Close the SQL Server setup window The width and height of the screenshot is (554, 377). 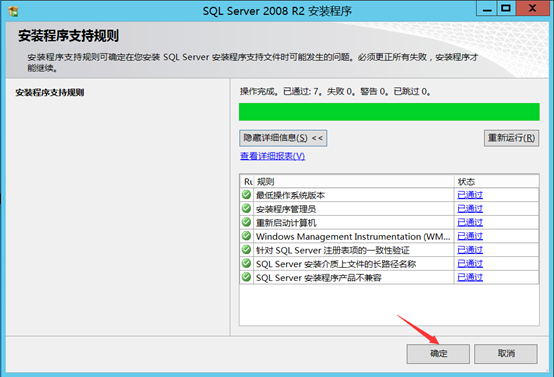point(532,8)
